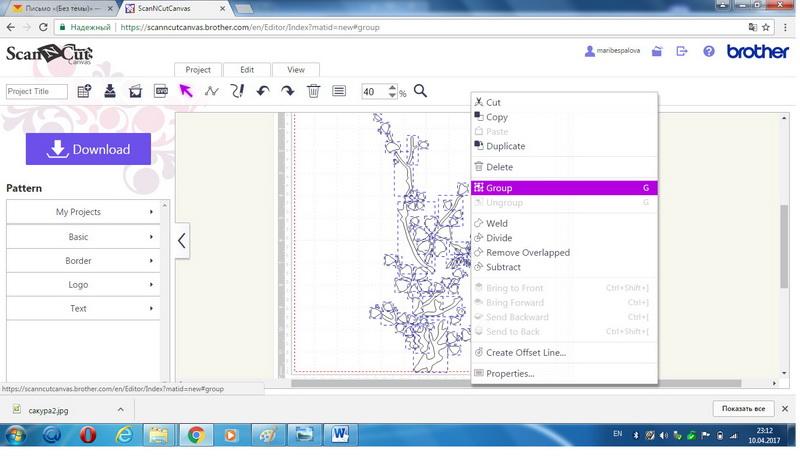Close the downloads bar
Screen dimensions: 800x456
click(785, 409)
